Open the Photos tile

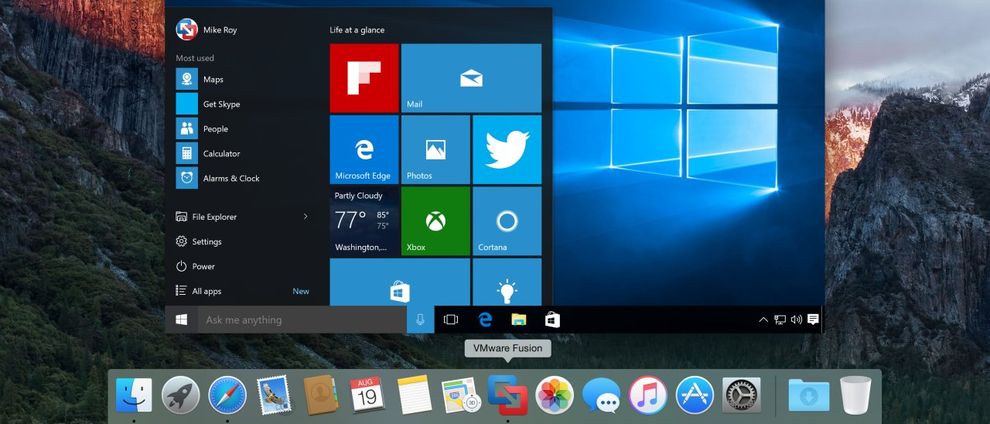point(436,150)
